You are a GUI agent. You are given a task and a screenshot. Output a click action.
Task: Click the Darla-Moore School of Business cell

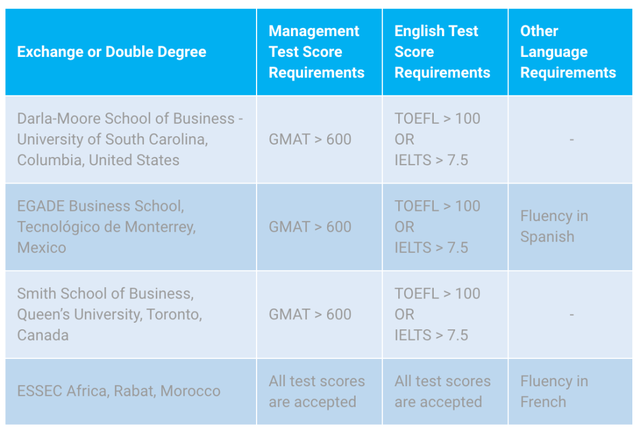tap(131, 140)
